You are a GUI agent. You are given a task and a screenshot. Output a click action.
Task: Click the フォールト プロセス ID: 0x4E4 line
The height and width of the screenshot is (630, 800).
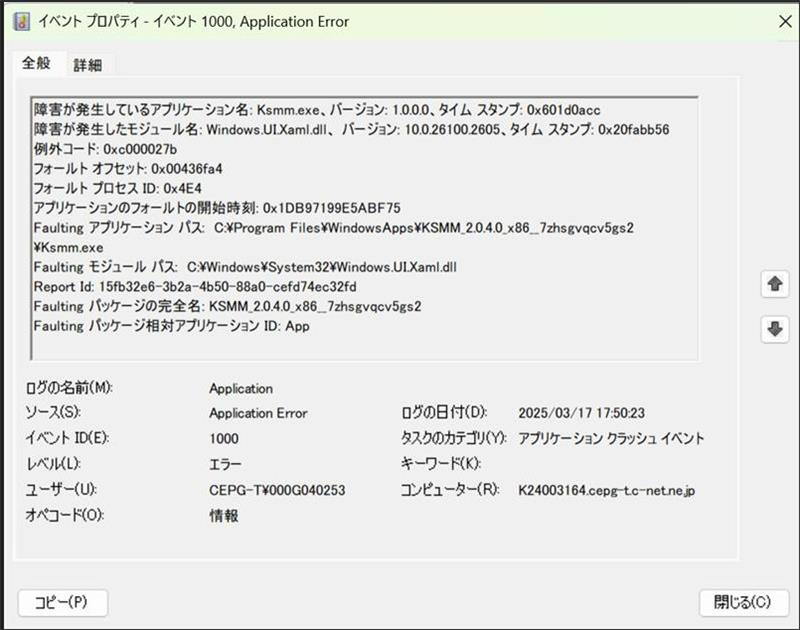117,188
